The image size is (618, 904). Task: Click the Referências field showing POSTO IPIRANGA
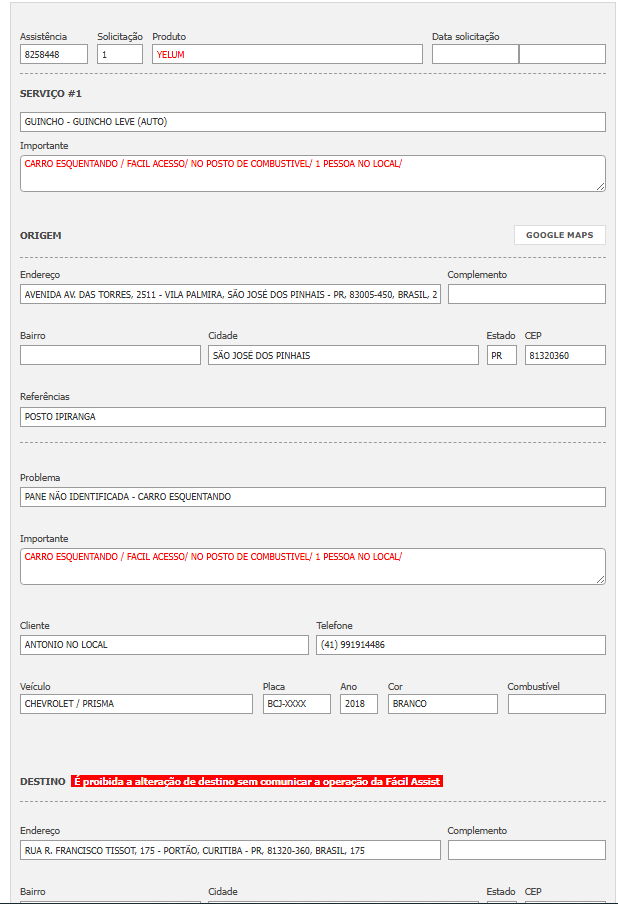312,417
